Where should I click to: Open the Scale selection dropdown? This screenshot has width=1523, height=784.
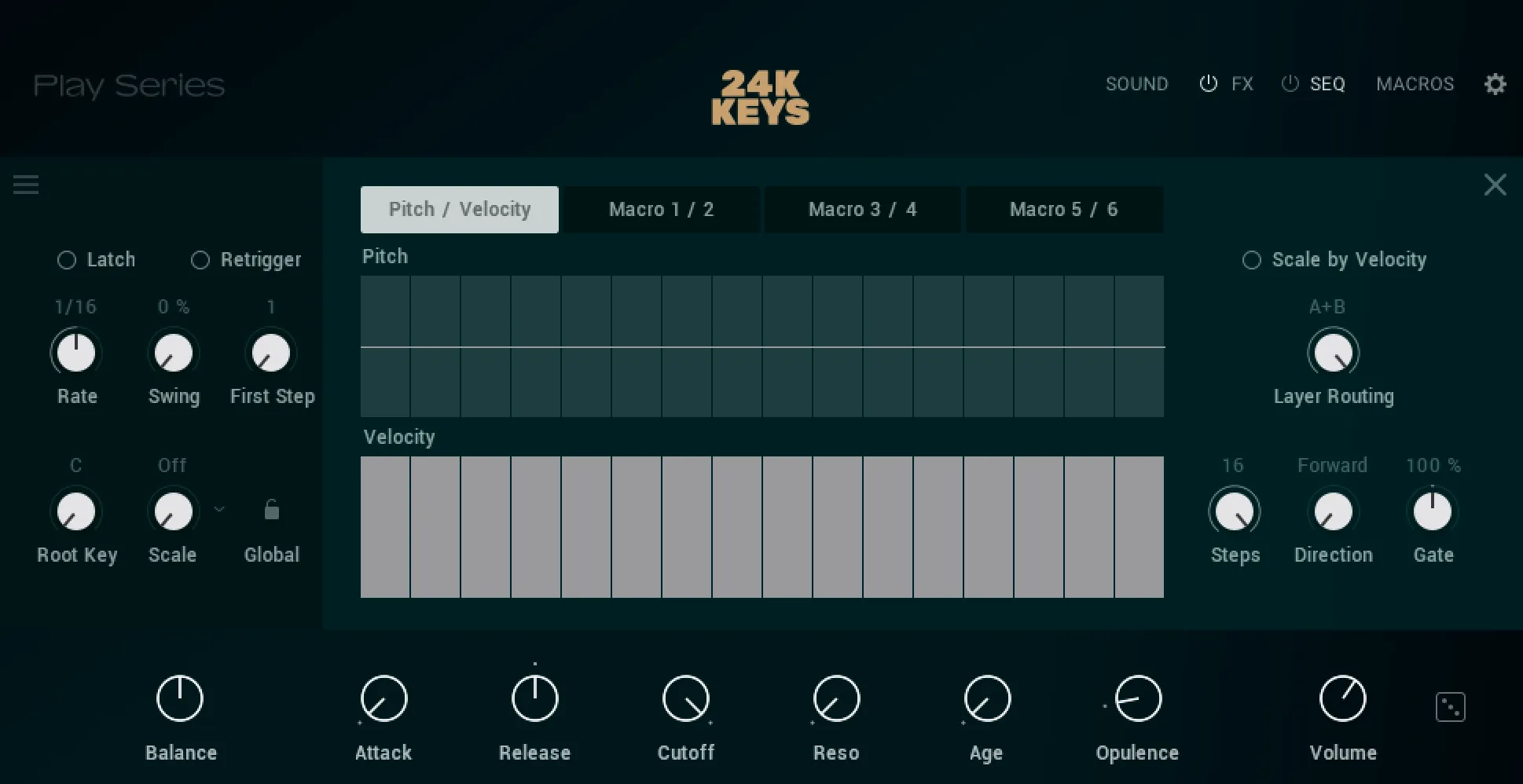(x=218, y=509)
